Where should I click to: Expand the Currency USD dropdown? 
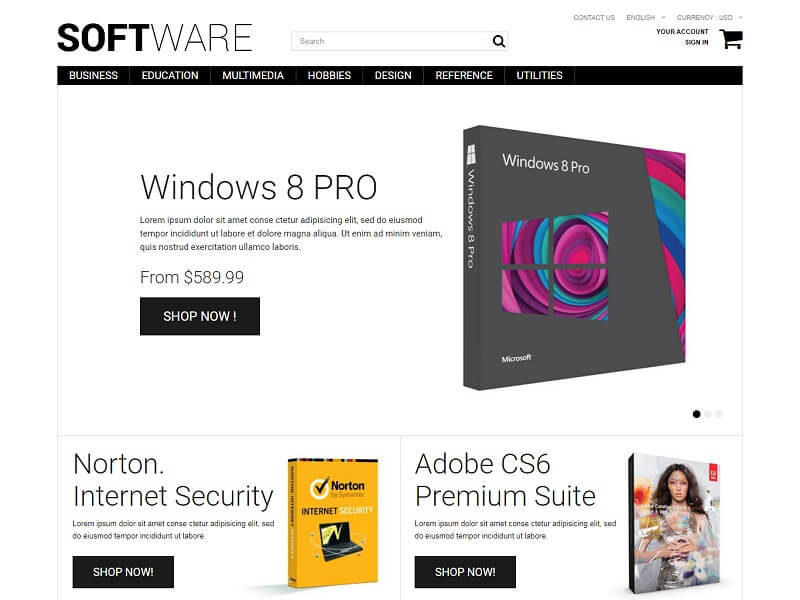[709, 17]
